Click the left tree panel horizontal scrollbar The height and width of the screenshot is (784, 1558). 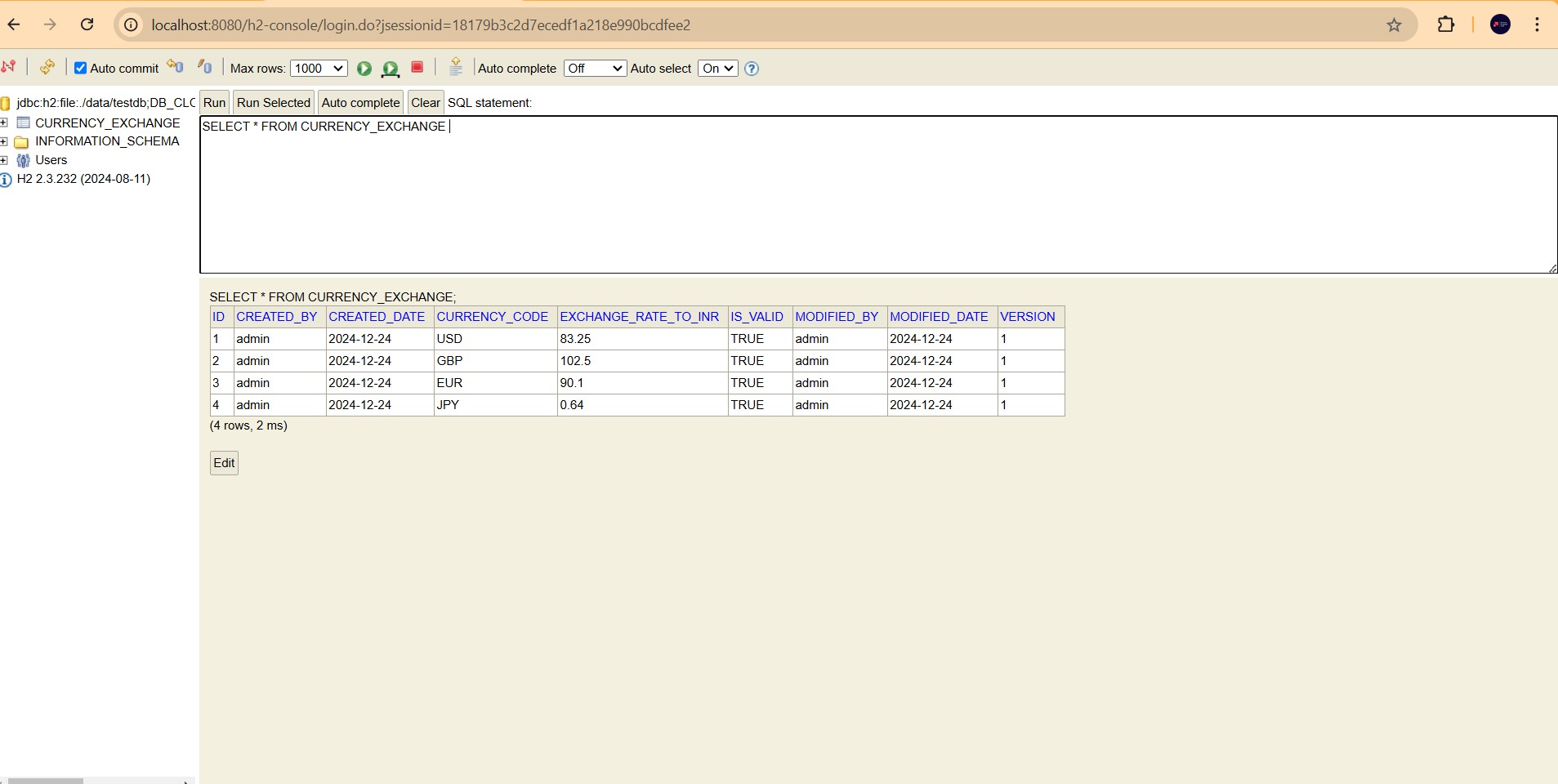pos(46,781)
